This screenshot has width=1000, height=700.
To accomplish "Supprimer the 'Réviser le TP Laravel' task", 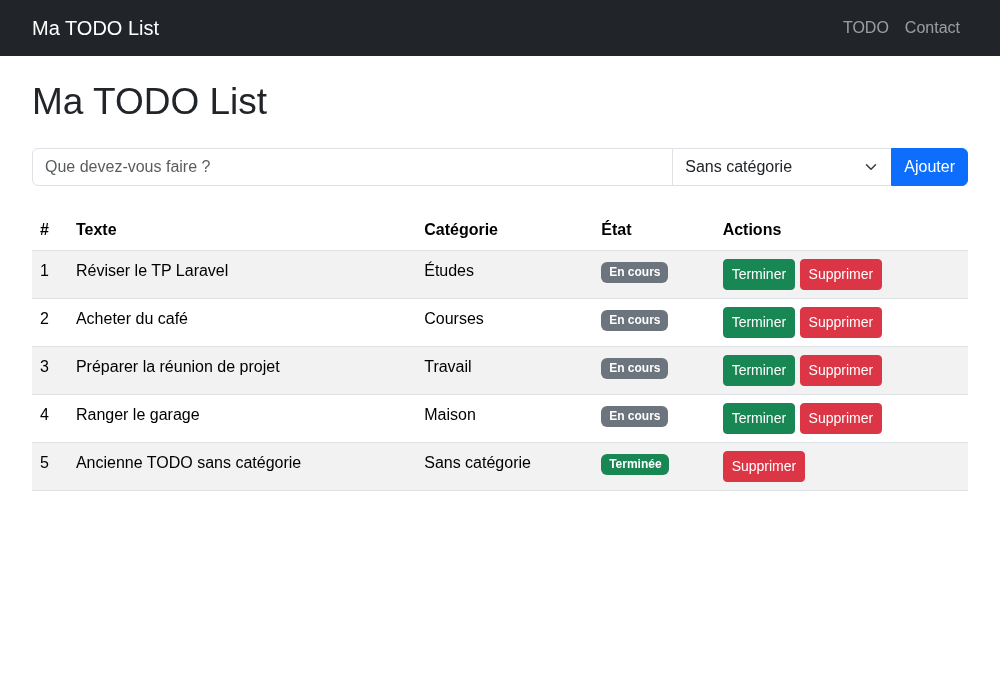I will tap(841, 274).
